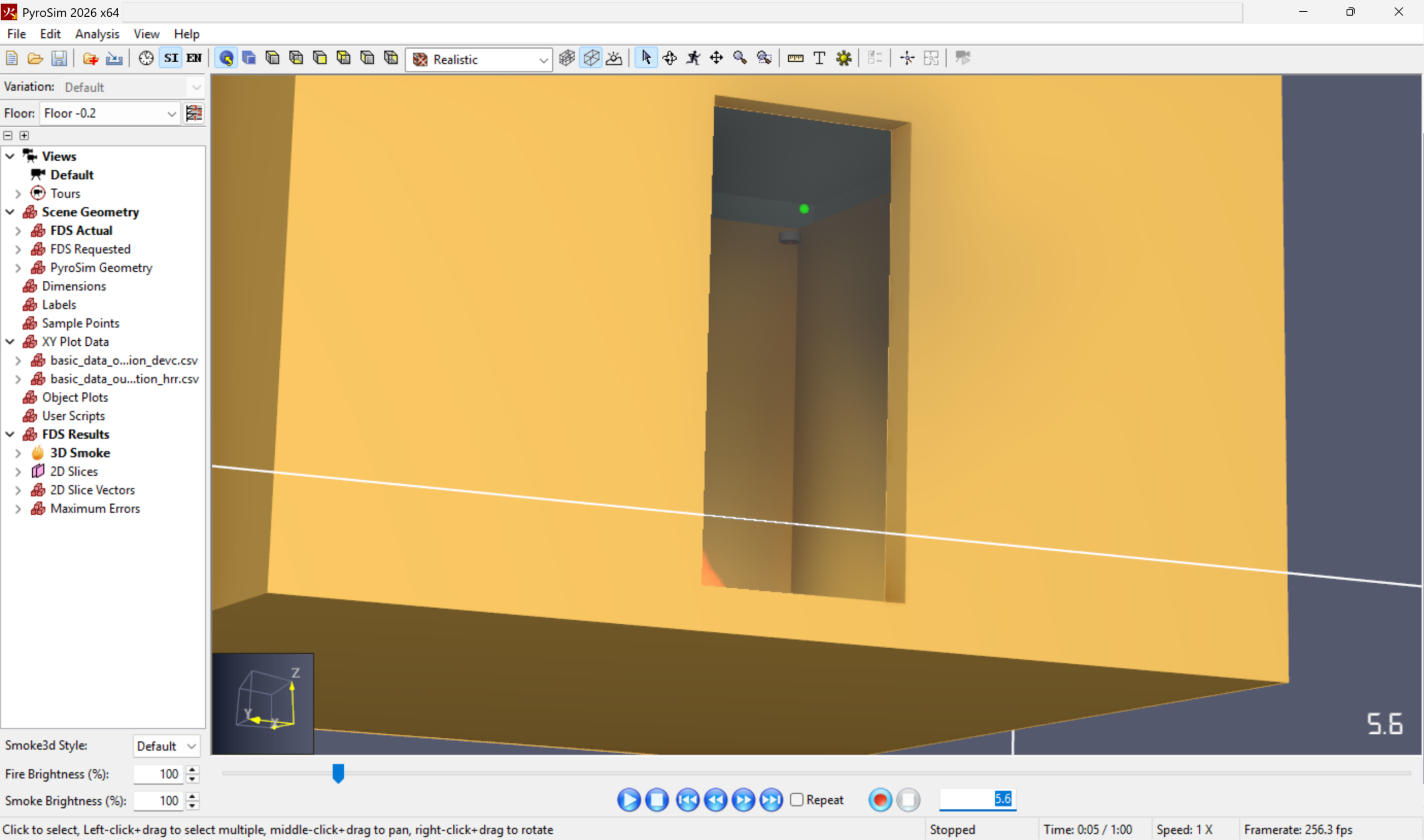The image size is (1424, 840).
Task: Select the ruler measure tool
Action: [x=795, y=58]
